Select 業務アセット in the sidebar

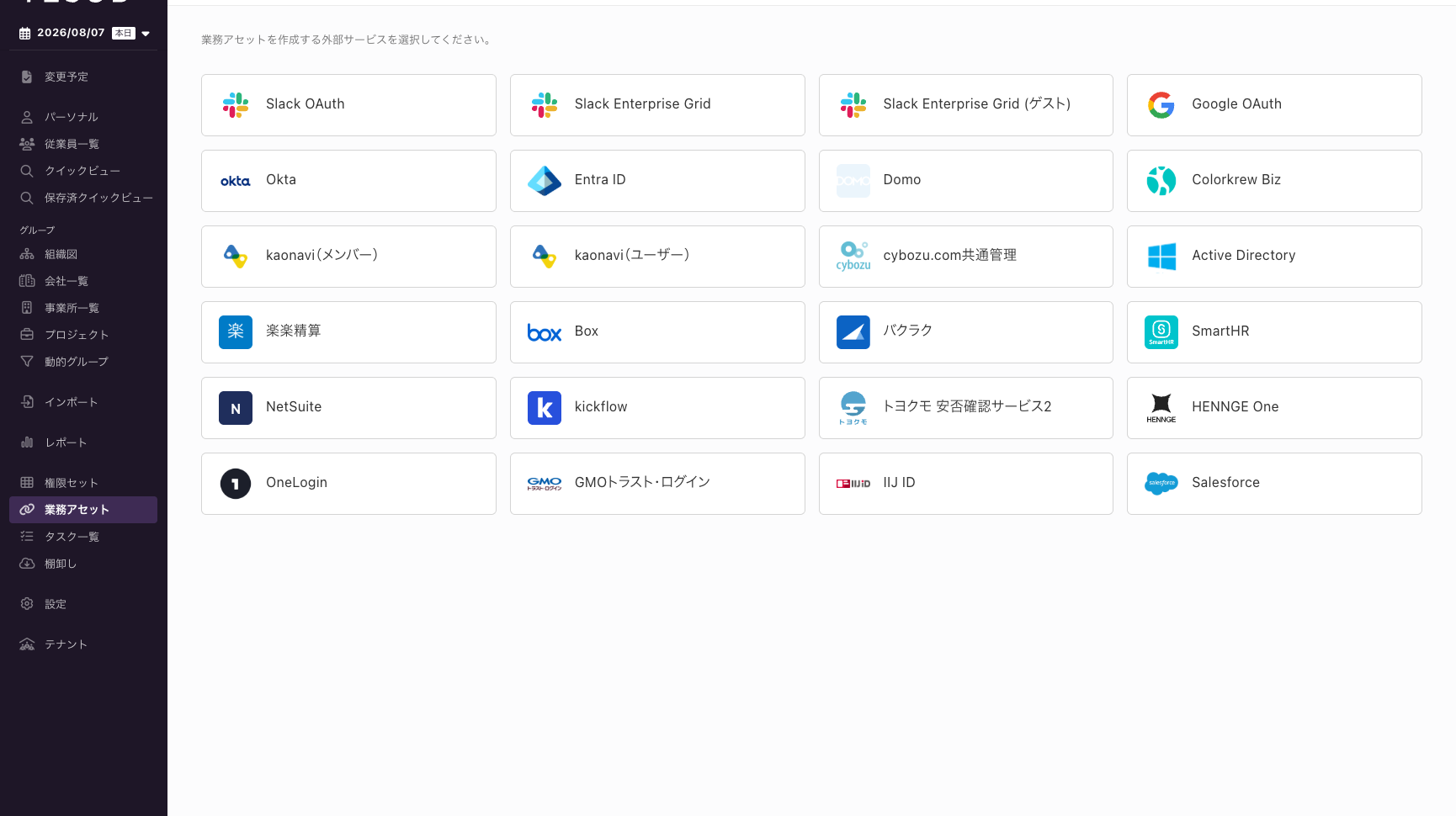point(83,510)
